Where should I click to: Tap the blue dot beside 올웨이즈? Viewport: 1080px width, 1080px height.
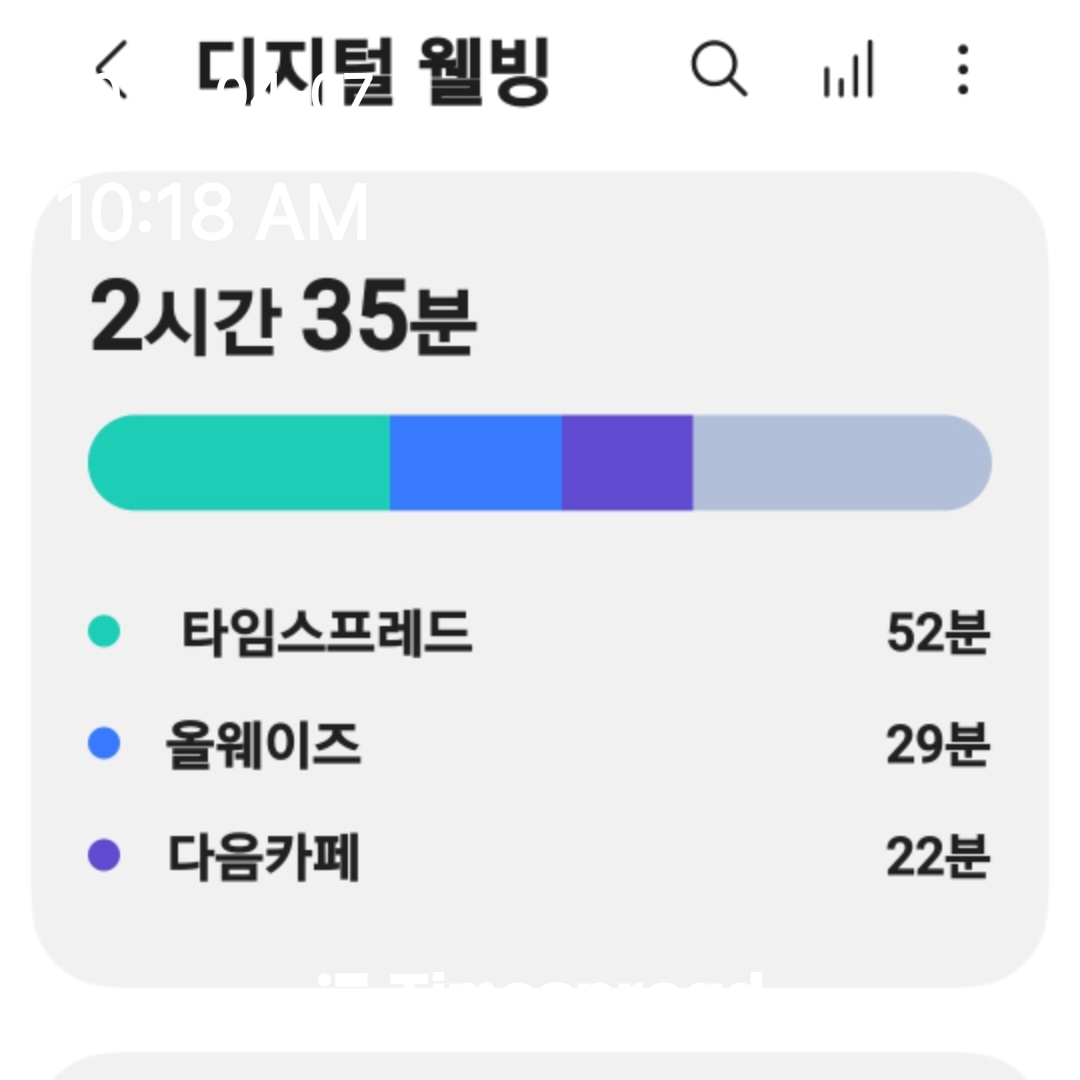coord(104,744)
